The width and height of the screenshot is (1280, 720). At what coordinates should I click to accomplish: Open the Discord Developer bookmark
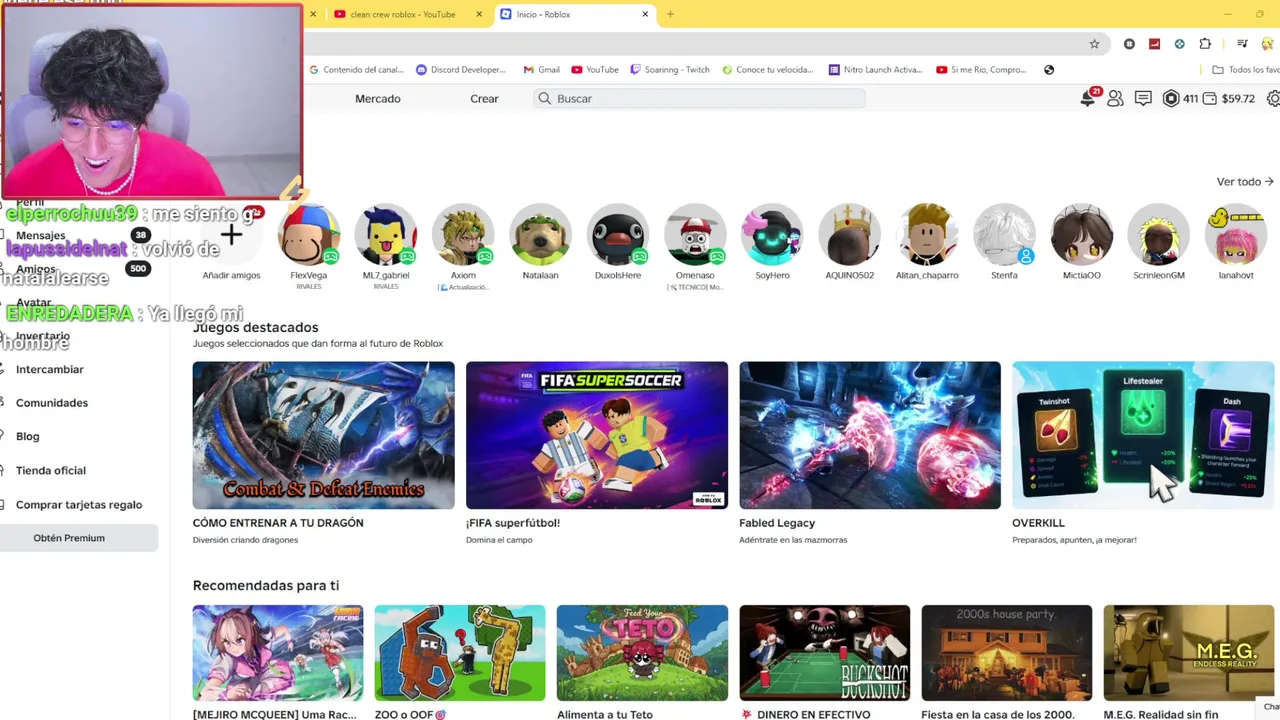(x=461, y=70)
